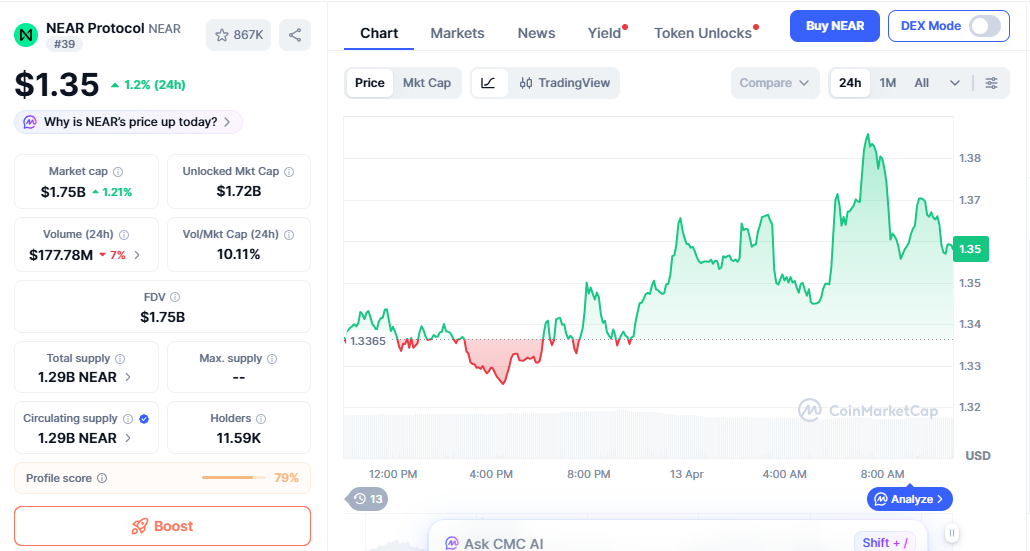Open Volume (24h) info icon
This screenshot has height=551, width=1030.
coord(124,234)
